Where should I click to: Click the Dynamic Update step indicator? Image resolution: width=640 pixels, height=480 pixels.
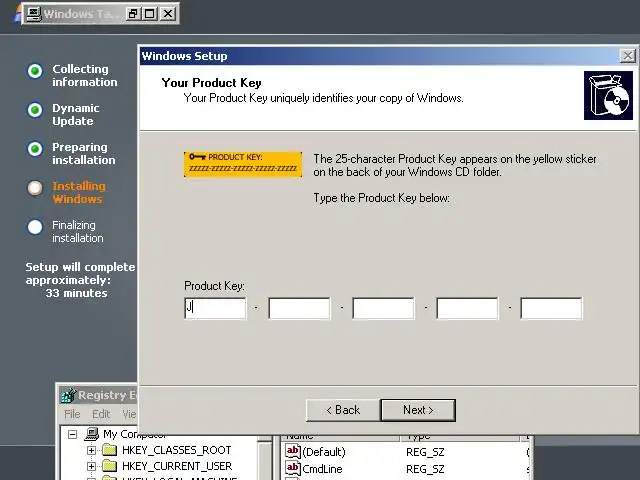point(35,110)
